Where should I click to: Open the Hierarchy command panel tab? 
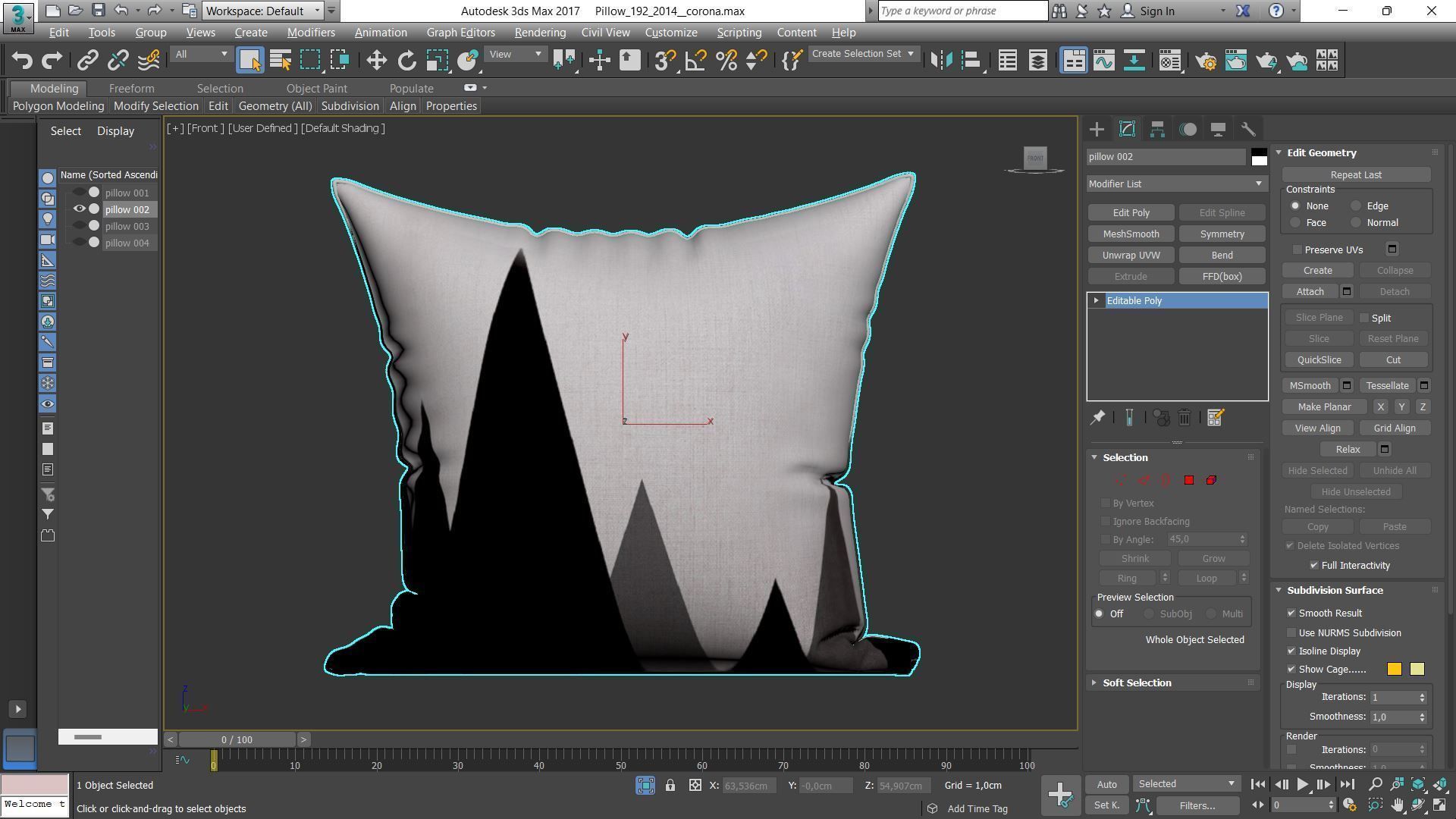[x=1157, y=129]
